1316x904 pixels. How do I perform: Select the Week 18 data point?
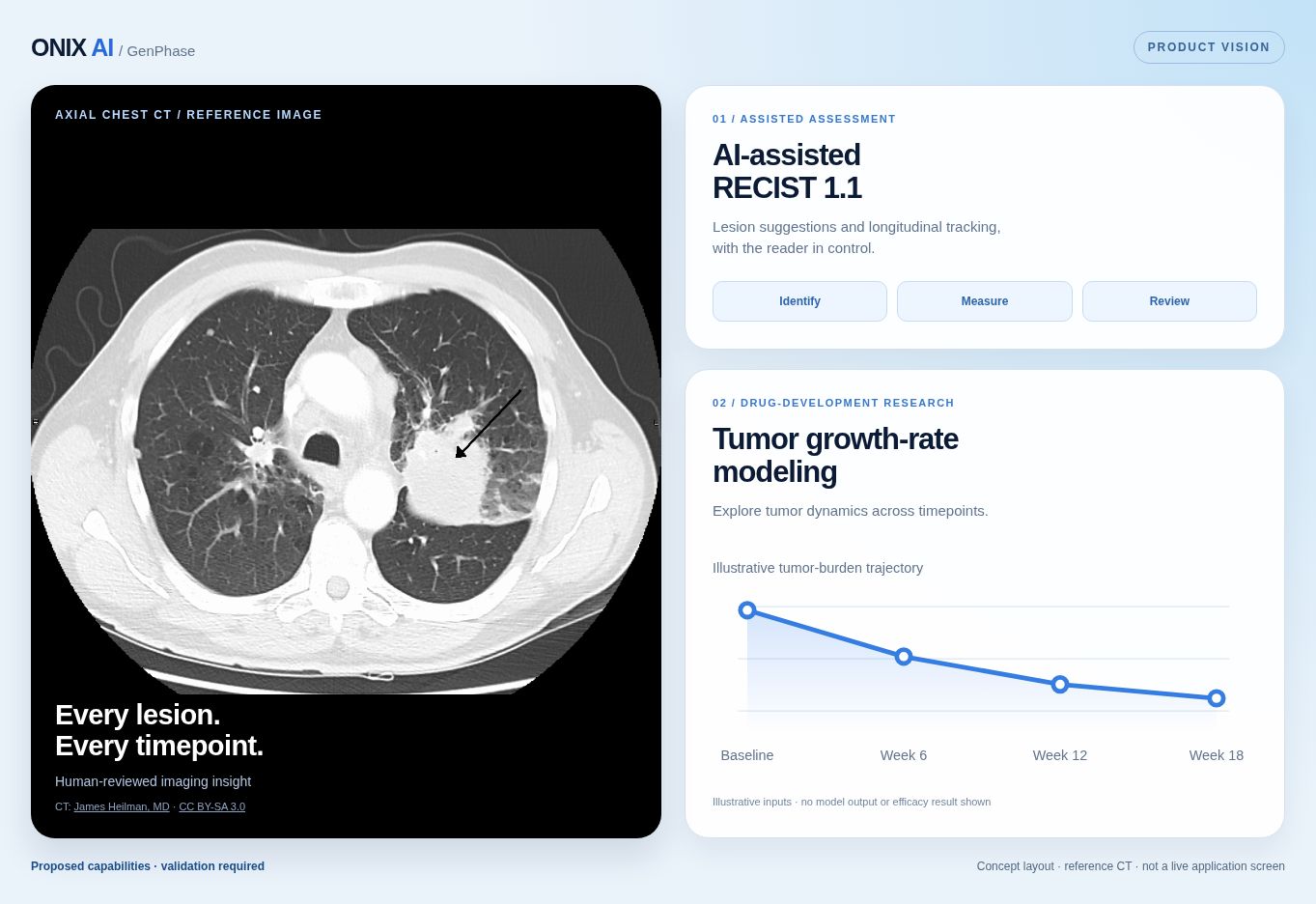[x=1217, y=698]
